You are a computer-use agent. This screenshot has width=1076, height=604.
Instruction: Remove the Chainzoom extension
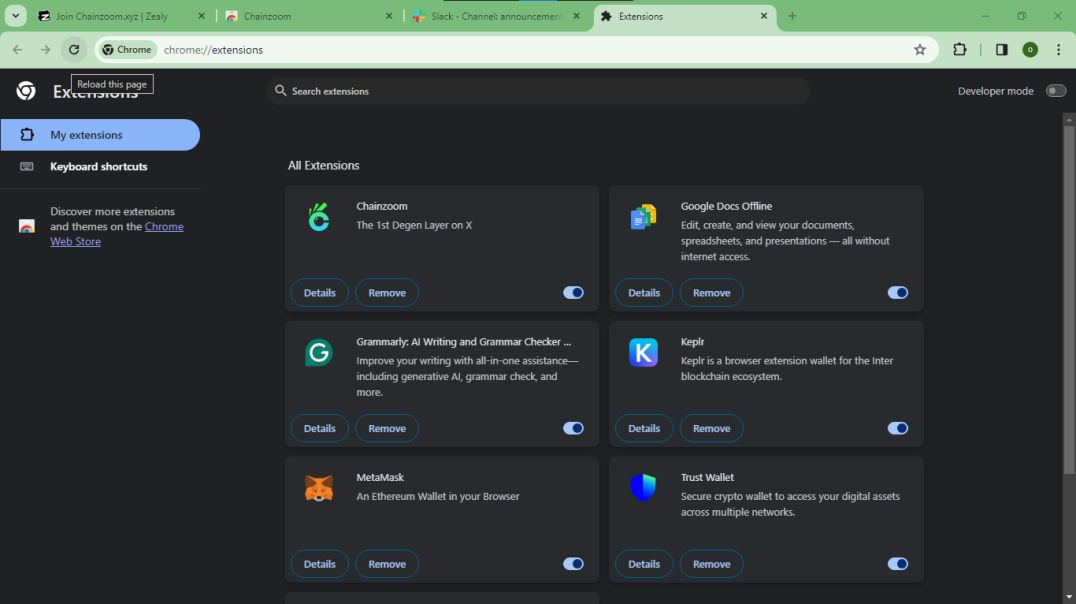click(x=387, y=292)
